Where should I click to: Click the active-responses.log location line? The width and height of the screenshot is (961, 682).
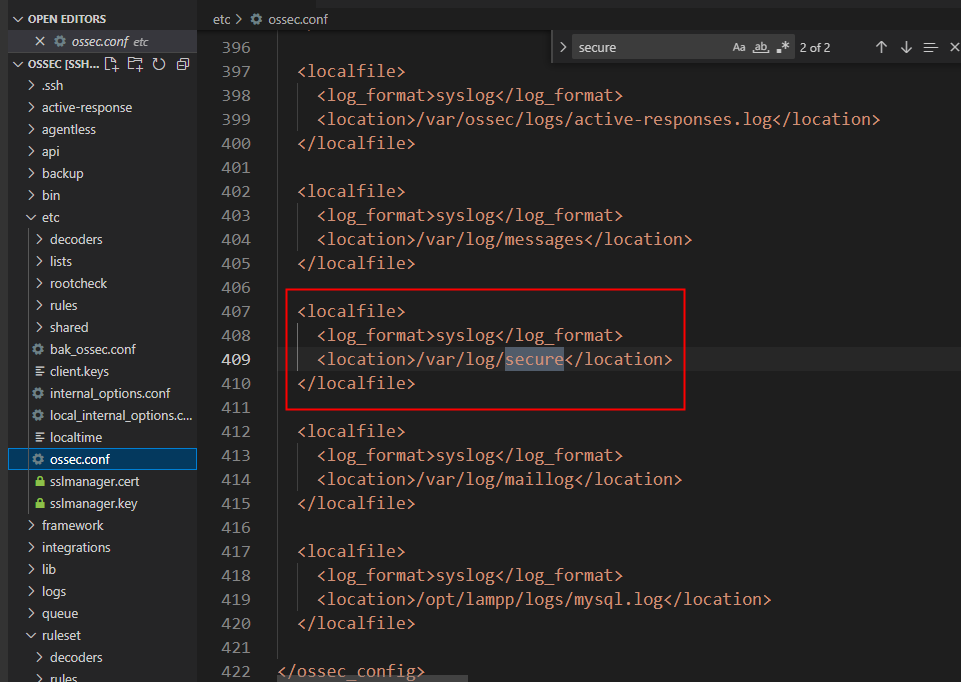pos(599,119)
